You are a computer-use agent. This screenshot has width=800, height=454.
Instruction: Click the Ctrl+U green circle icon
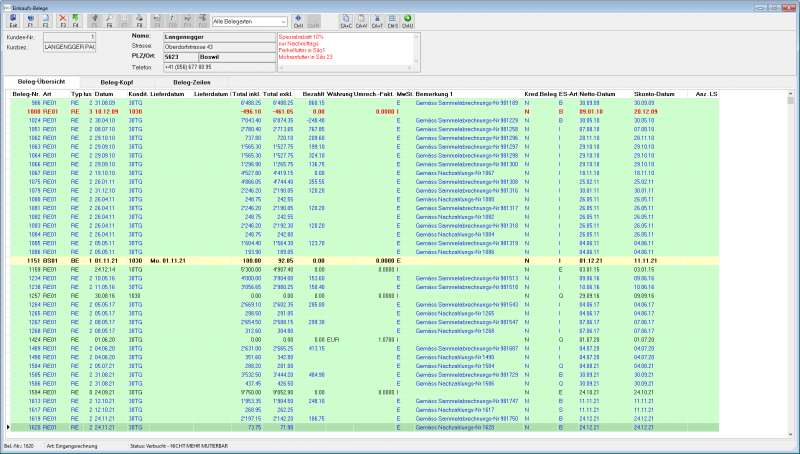click(x=407, y=21)
